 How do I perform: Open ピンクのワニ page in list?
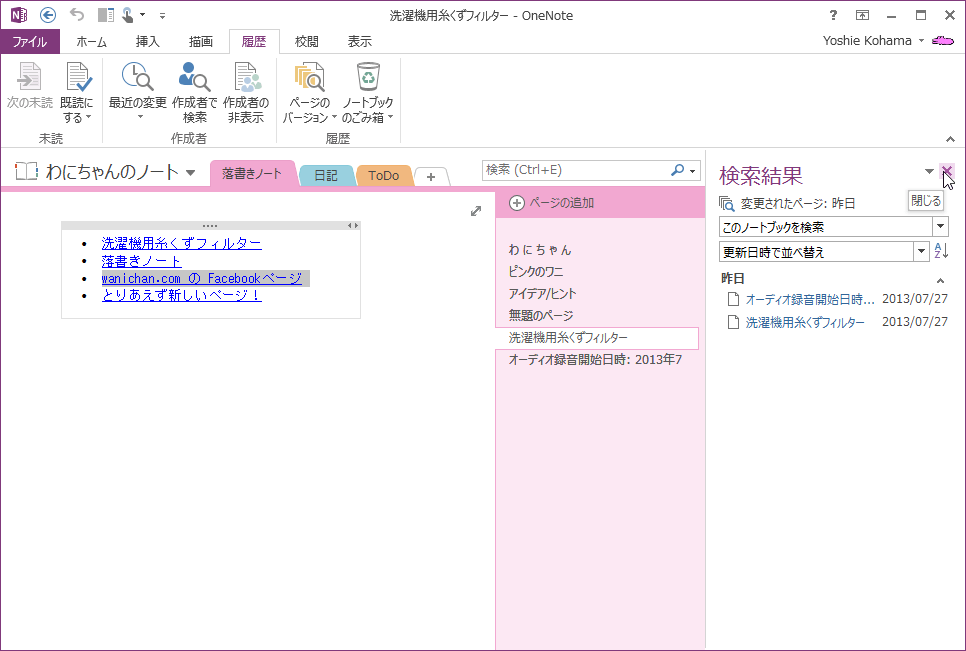coord(535,272)
